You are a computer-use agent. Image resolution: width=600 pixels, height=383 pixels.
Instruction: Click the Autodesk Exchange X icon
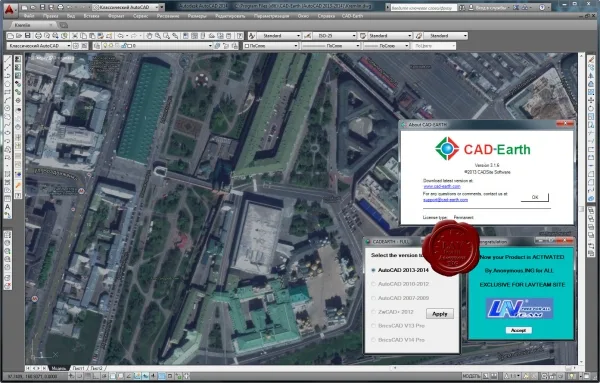[x=515, y=7]
